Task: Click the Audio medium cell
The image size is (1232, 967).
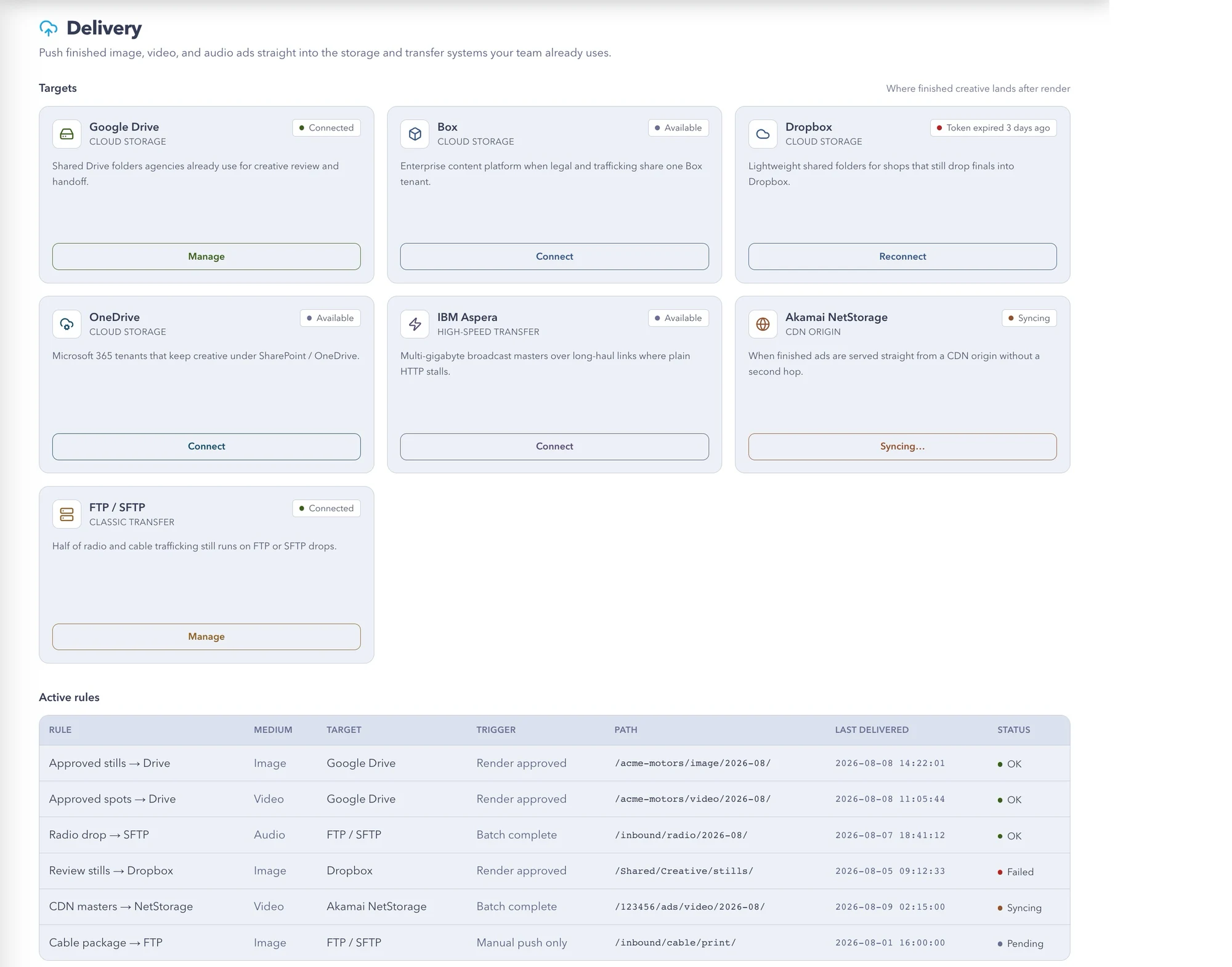Action: pos(269,835)
